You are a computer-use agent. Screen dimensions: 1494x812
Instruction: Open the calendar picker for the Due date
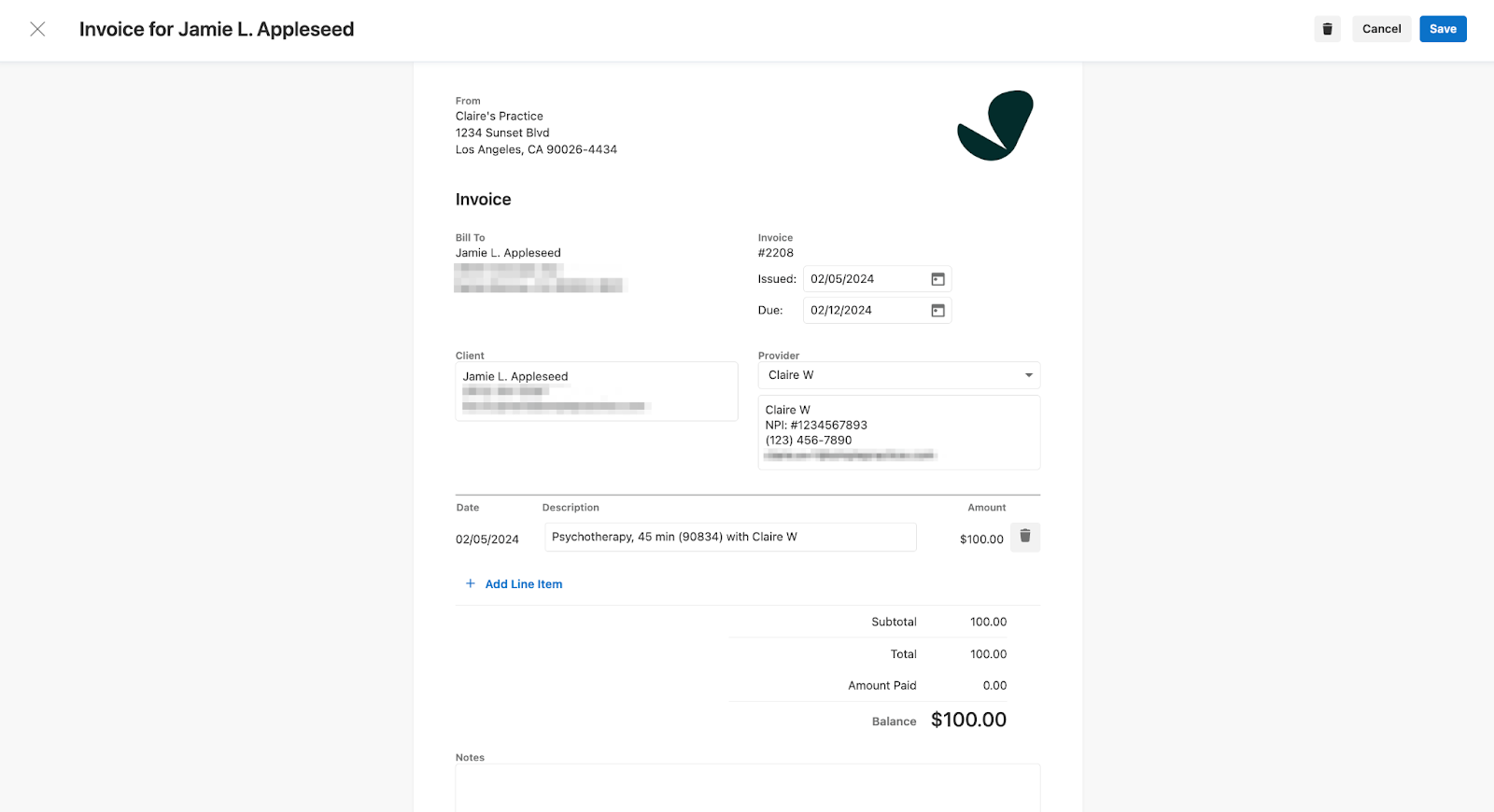[x=937, y=311]
